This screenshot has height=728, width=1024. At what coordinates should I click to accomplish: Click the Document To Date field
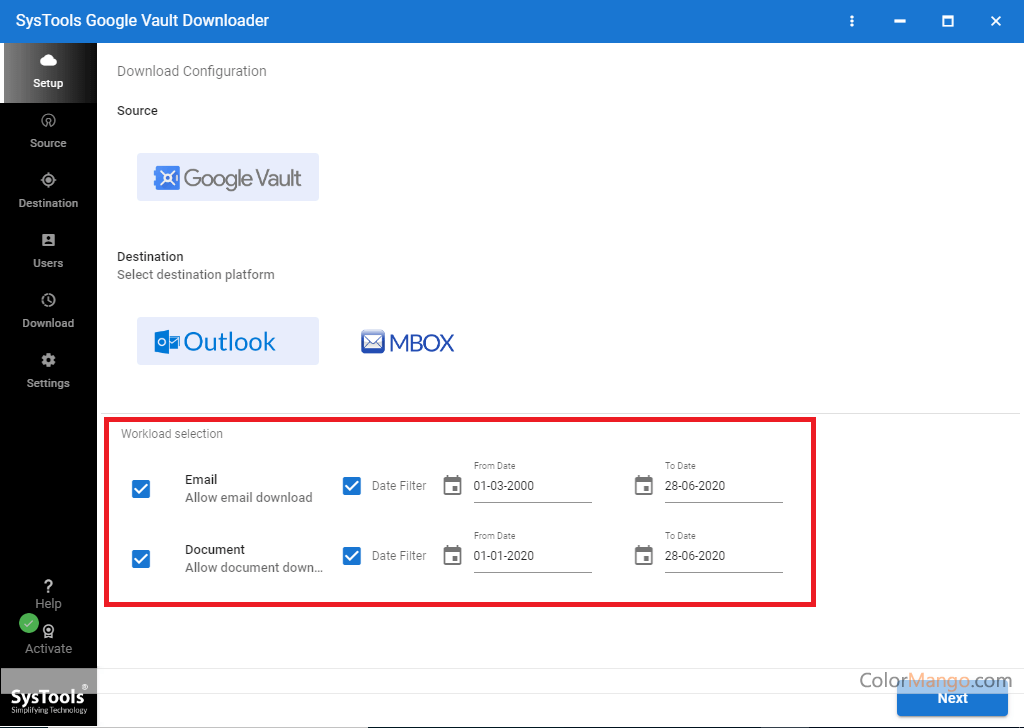723,556
